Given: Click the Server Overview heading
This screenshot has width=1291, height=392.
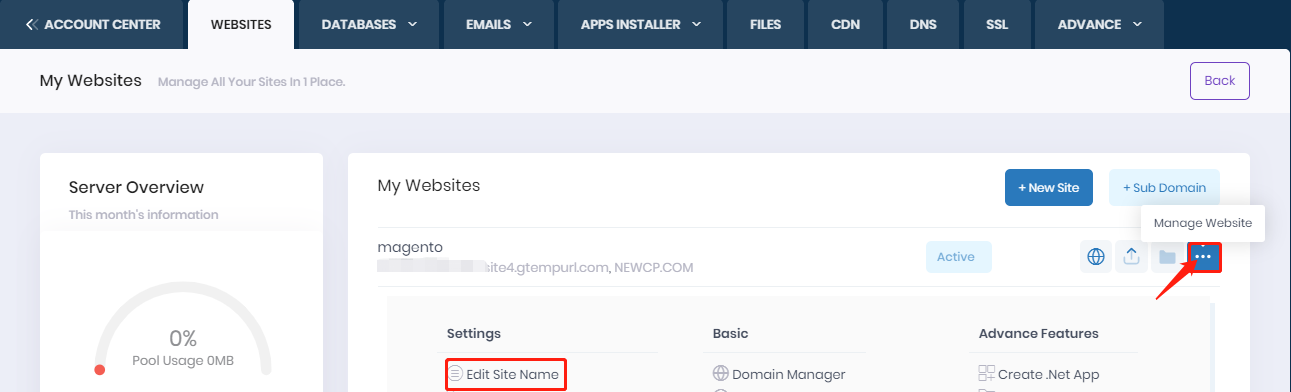Looking at the screenshot, I should [x=136, y=187].
